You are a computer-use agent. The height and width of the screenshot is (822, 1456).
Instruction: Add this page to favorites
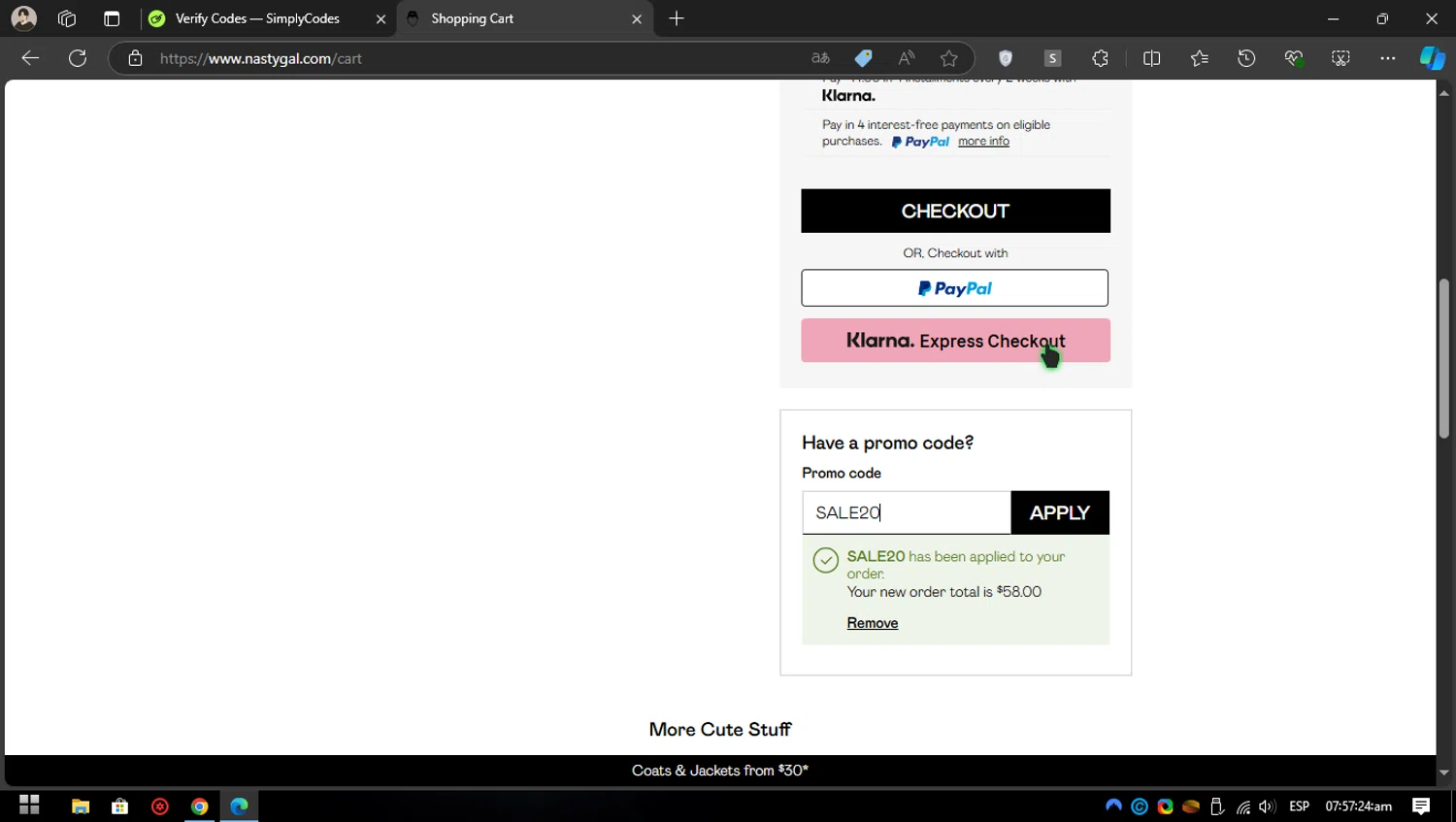pos(948,58)
